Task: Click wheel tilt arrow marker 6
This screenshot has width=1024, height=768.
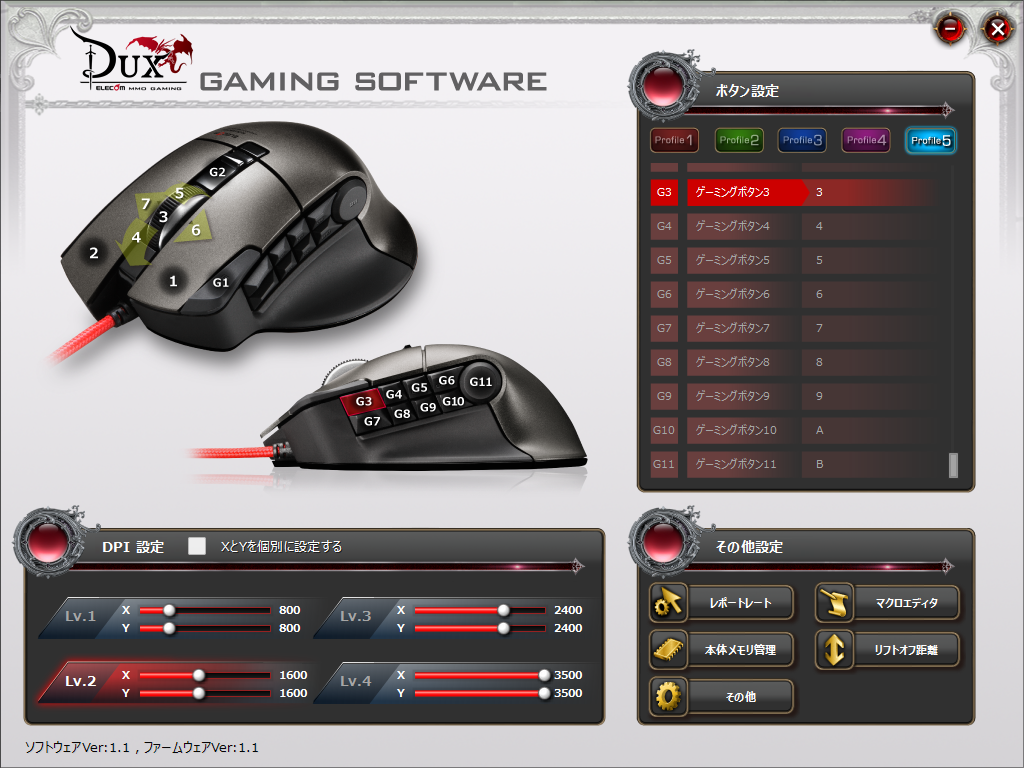Action: 195,229
